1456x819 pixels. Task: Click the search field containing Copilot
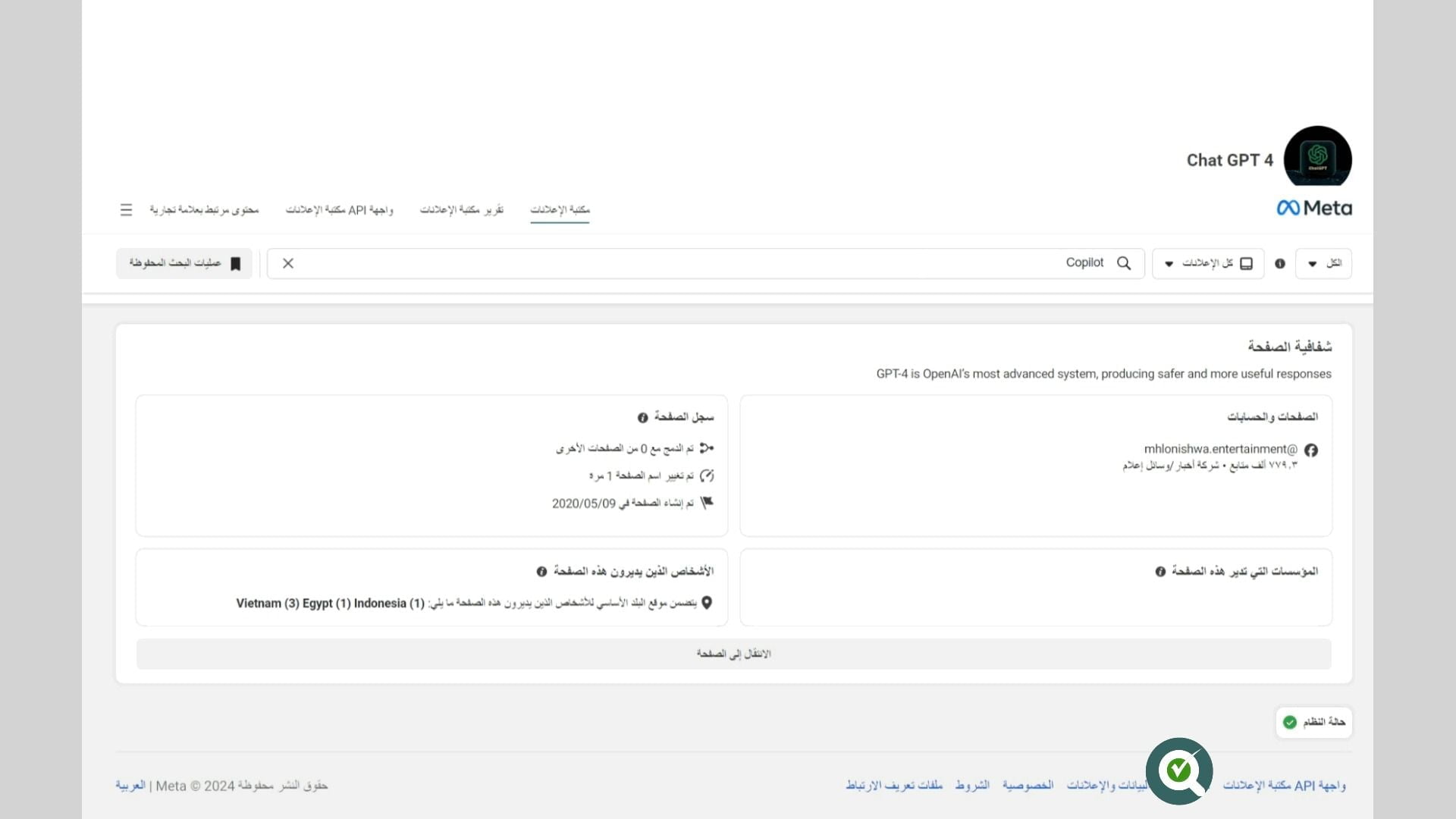705,263
